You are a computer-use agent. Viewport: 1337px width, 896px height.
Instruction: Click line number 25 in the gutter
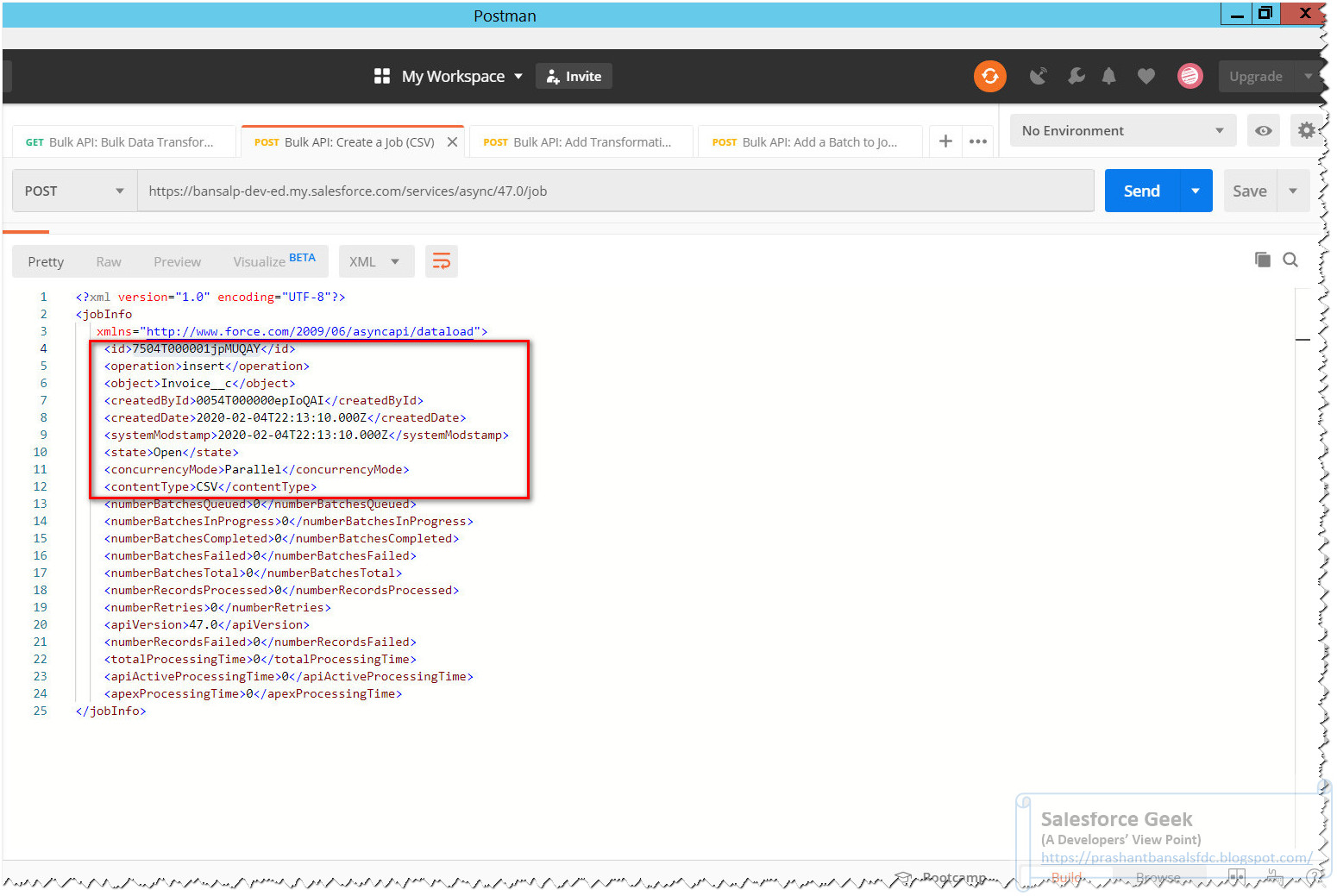(41, 711)
